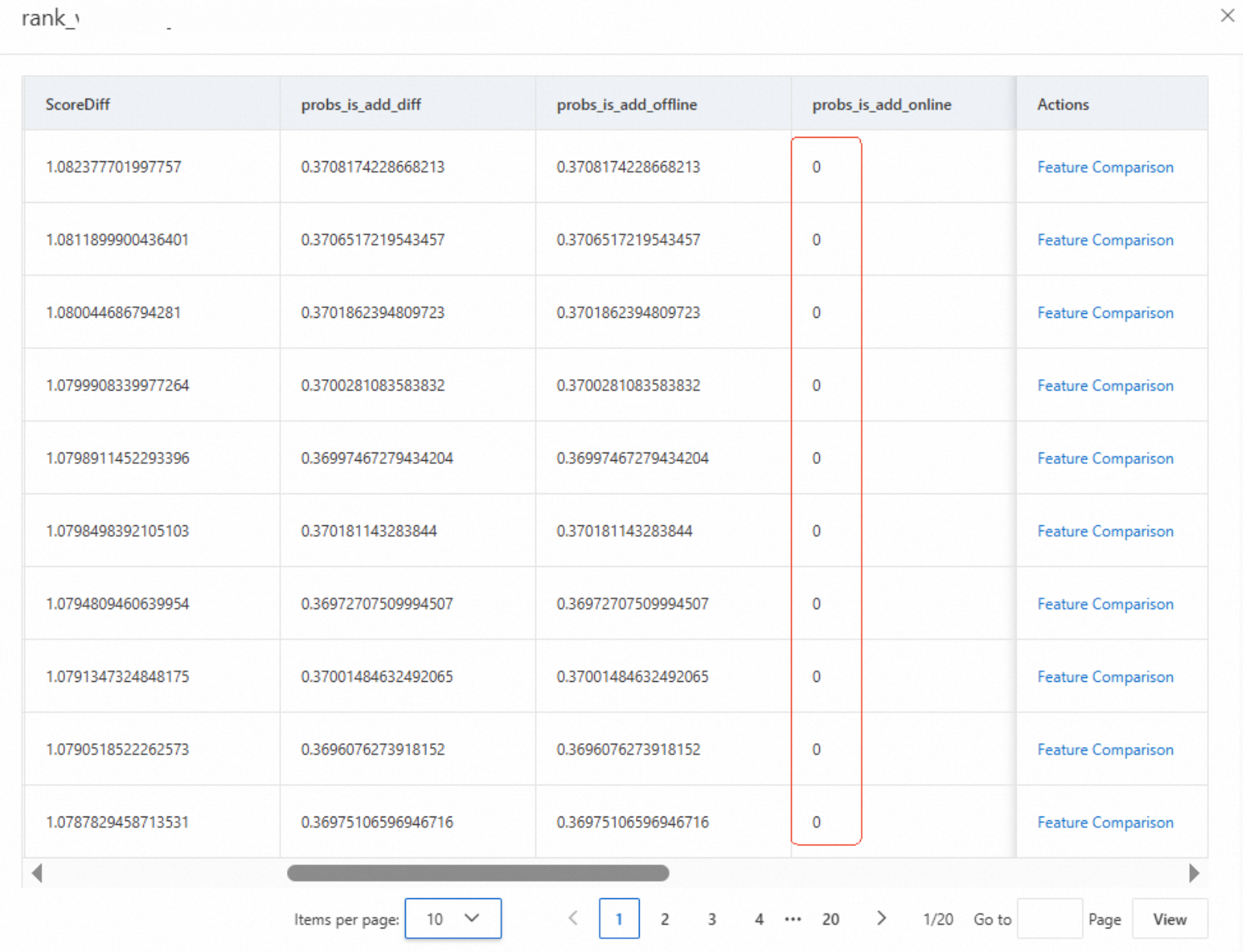The image size is (1243, 952).
Task: Click probs_is_add_offline value 0.36975106596946716
Action: (633, 822)
